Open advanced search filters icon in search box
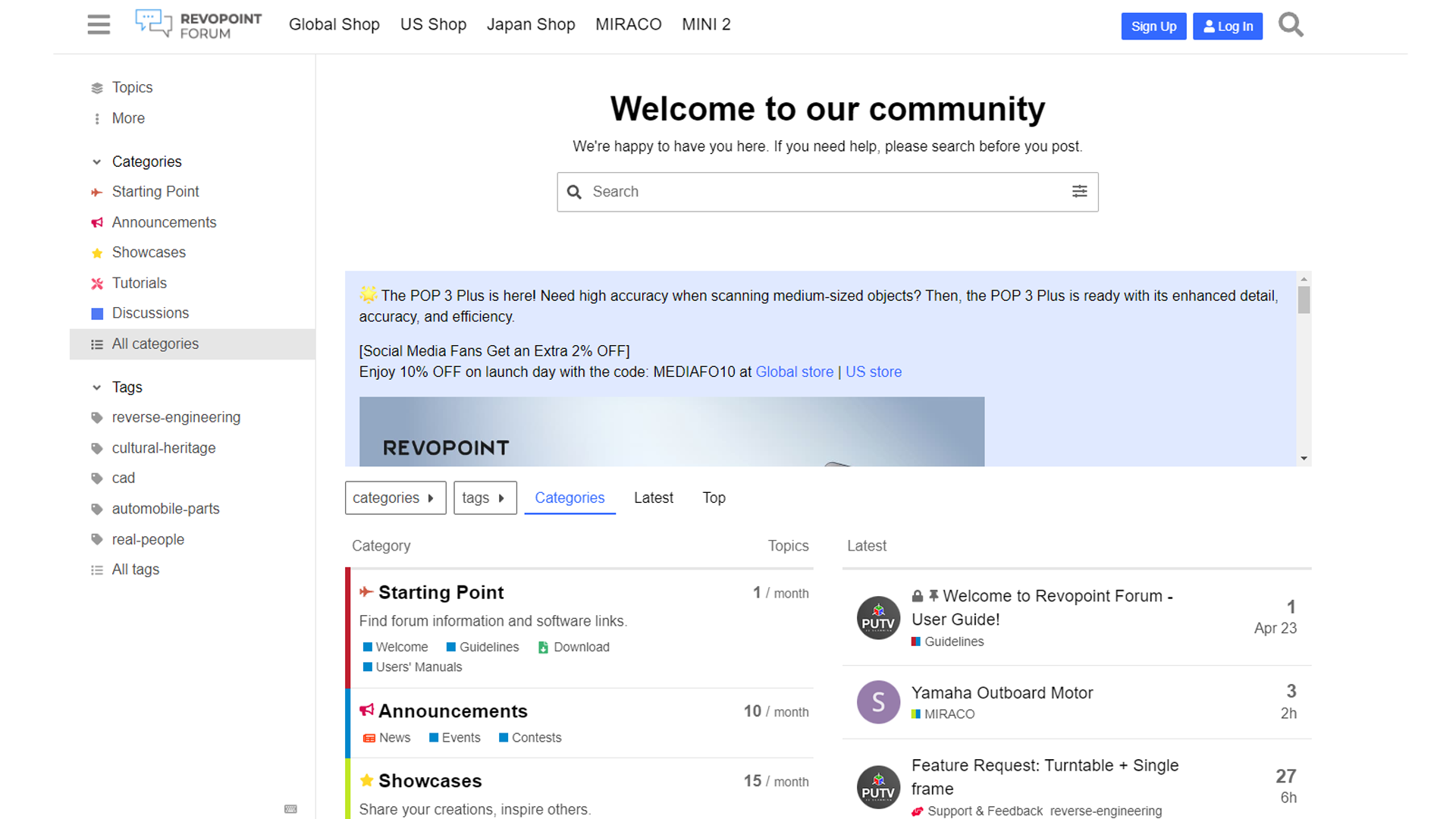 click(1079, 192)
